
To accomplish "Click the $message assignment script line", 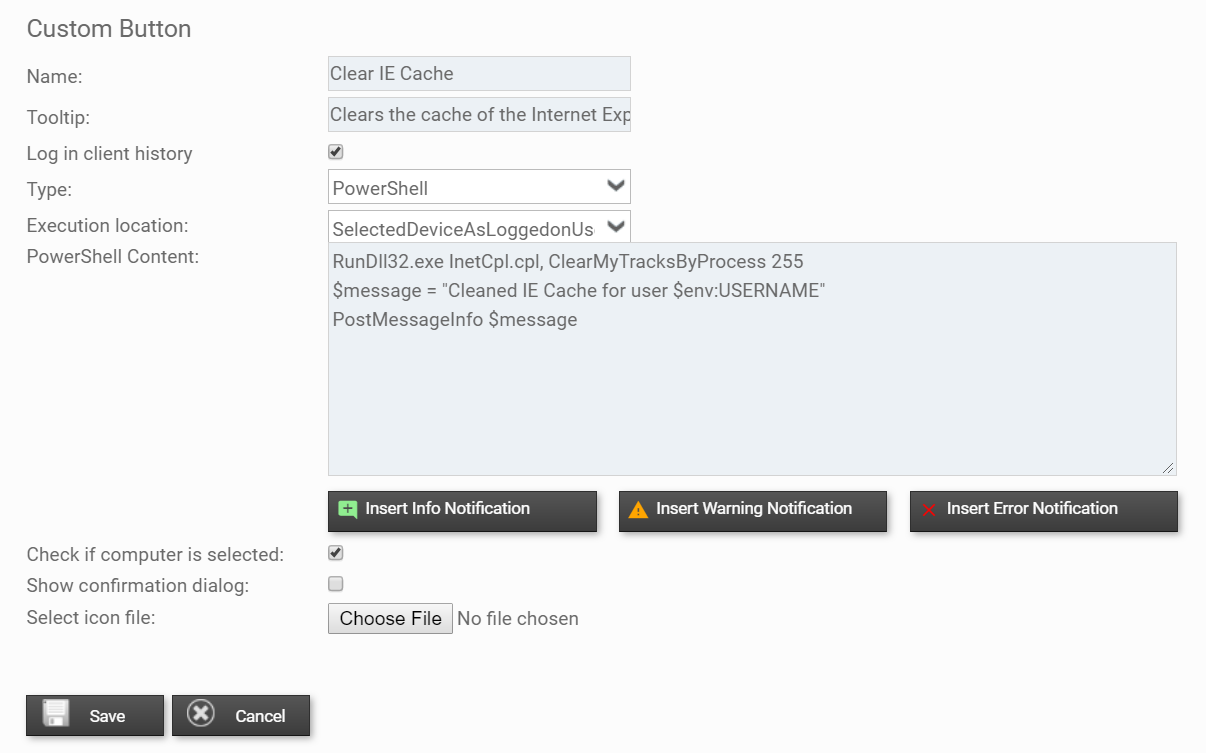I will [x=579, y=290].
